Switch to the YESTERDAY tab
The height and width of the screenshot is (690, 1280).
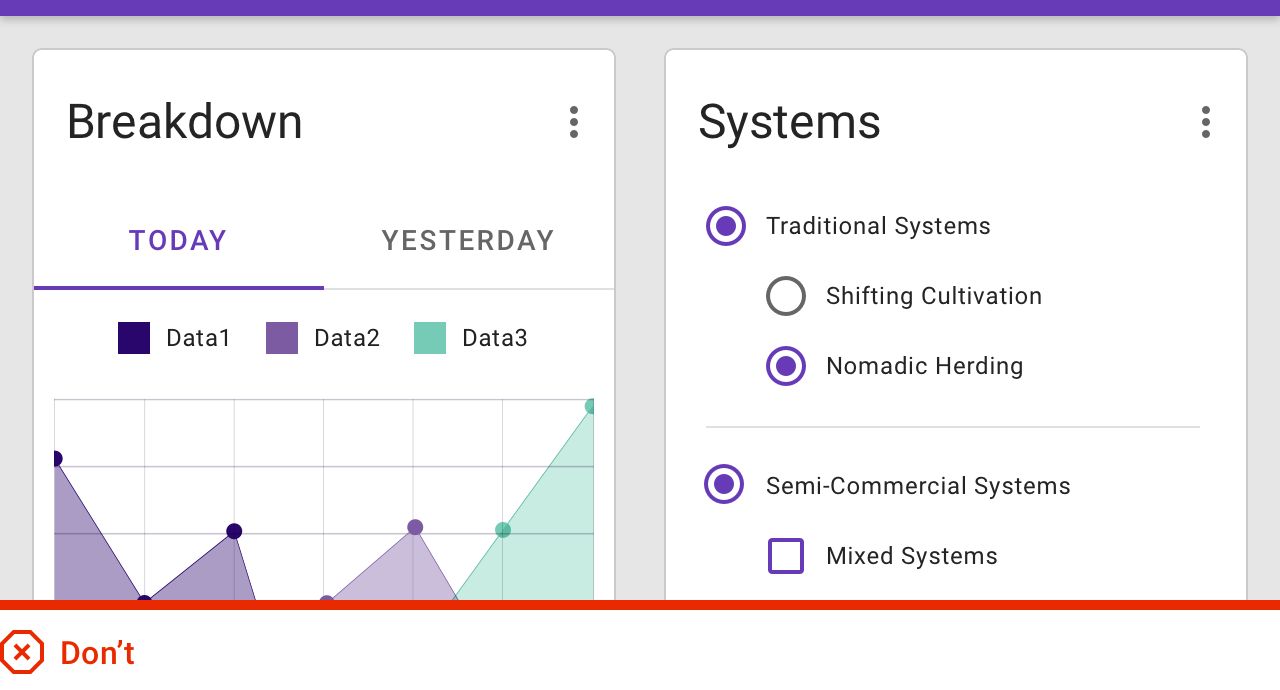(x=468, y=241)
